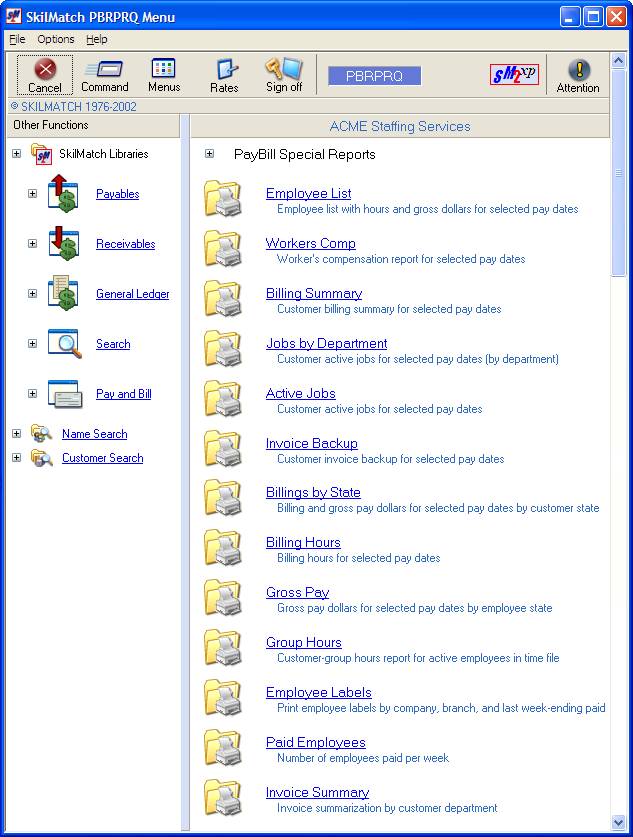The image size is (633, 837).
Task: Expand the General Ledger tree node
Action: [33, 294]
